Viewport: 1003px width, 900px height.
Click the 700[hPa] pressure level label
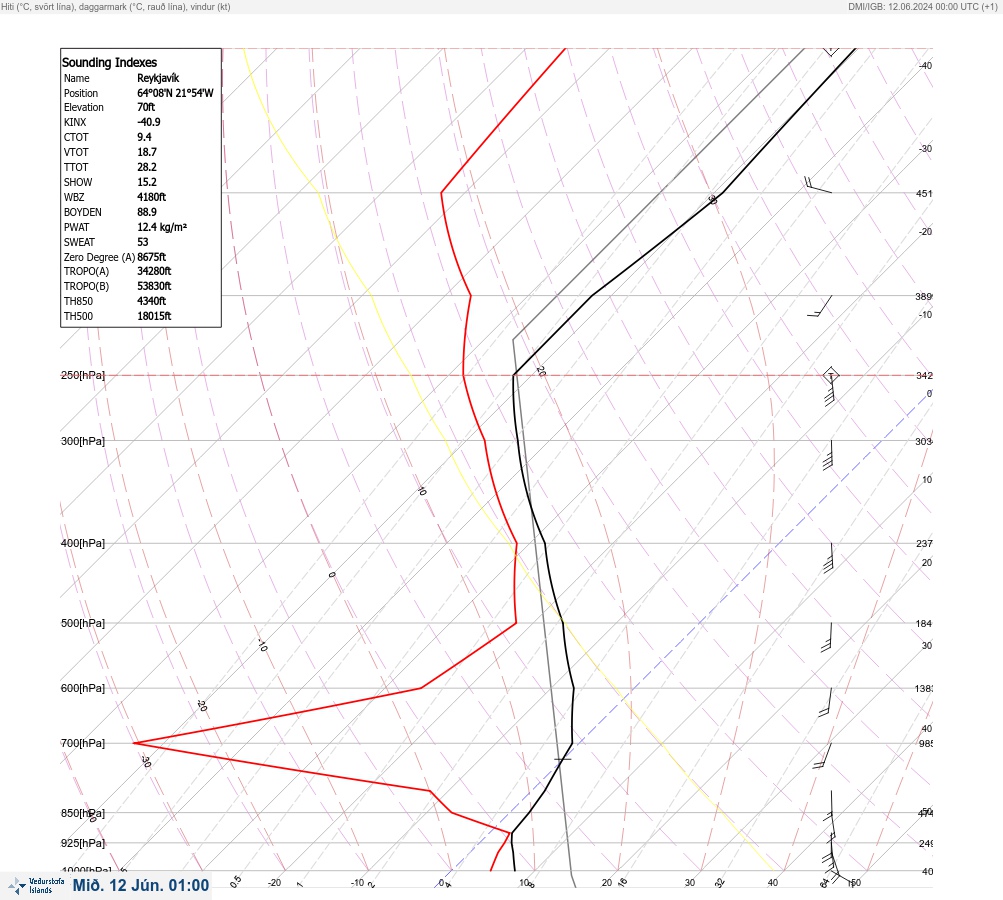click(x=83, y=743)
